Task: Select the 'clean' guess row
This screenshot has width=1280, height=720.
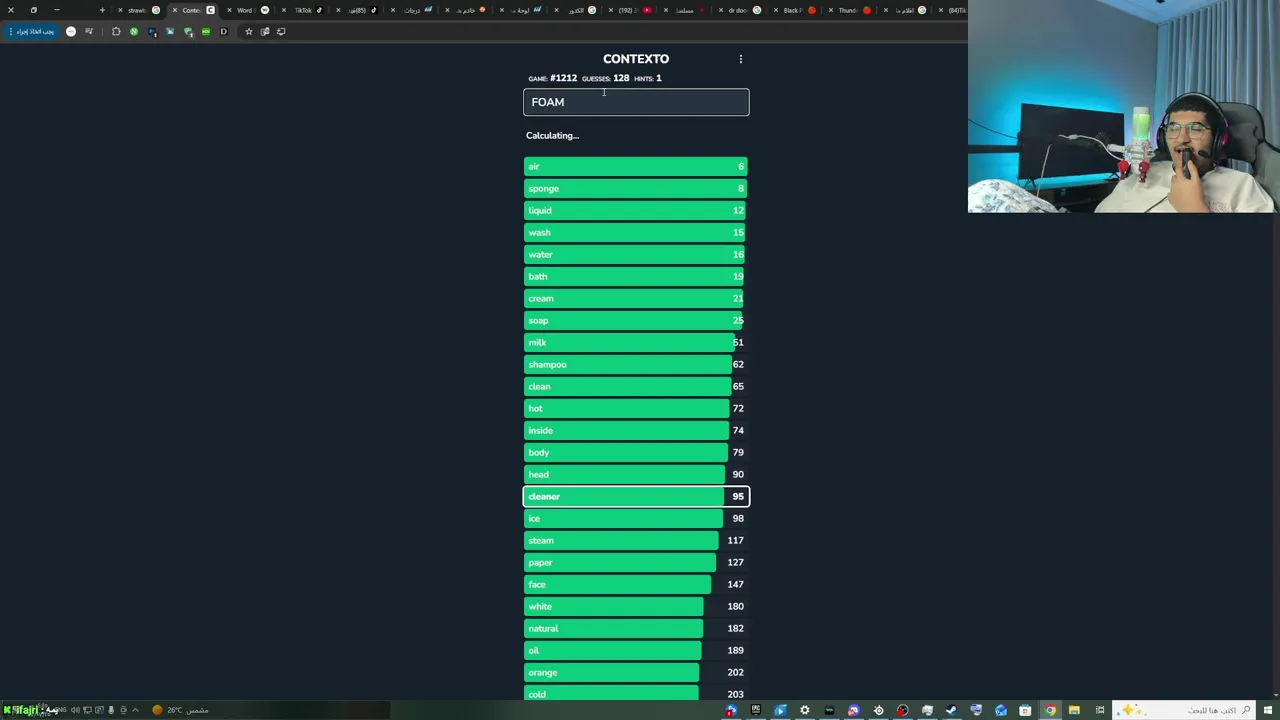Action: (x=636, y=386)
